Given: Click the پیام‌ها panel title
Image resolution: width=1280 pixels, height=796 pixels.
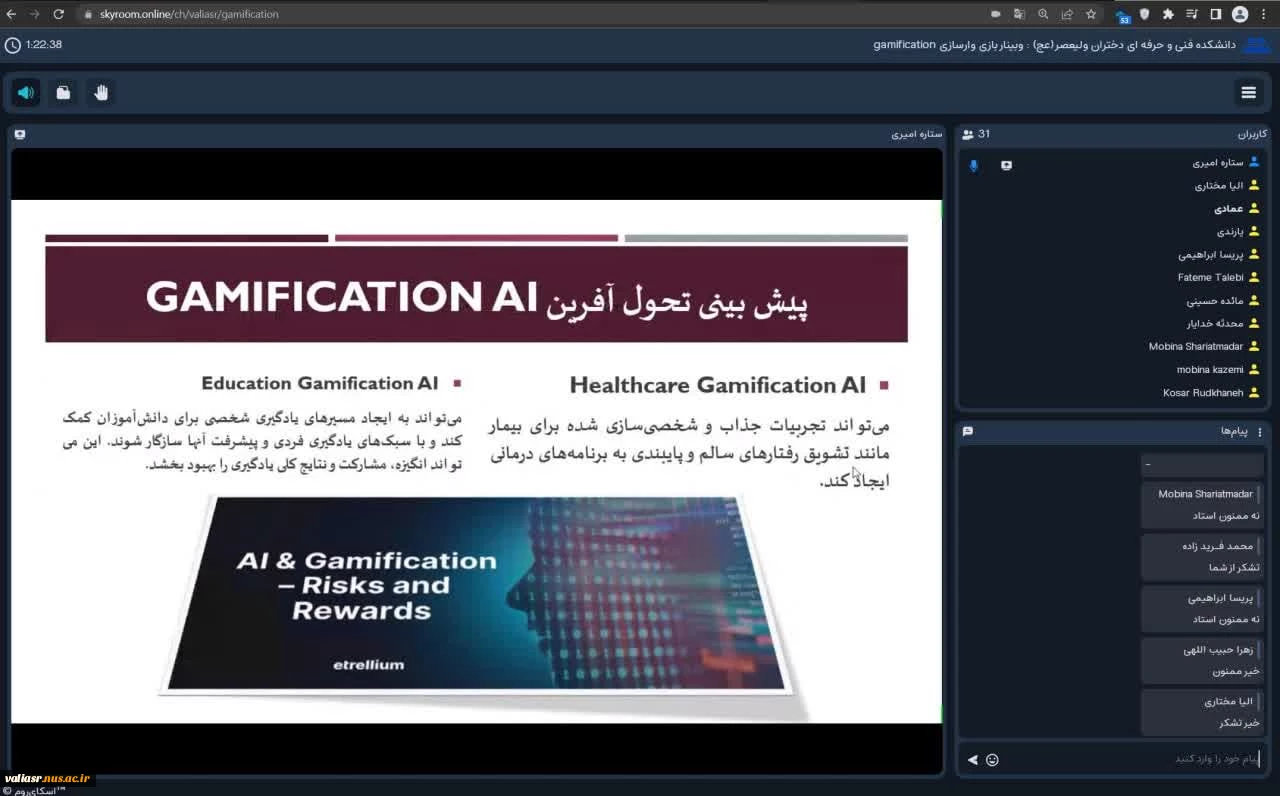Looking at the screenshot, I should pyautogui.click(x=1234, y=431).
